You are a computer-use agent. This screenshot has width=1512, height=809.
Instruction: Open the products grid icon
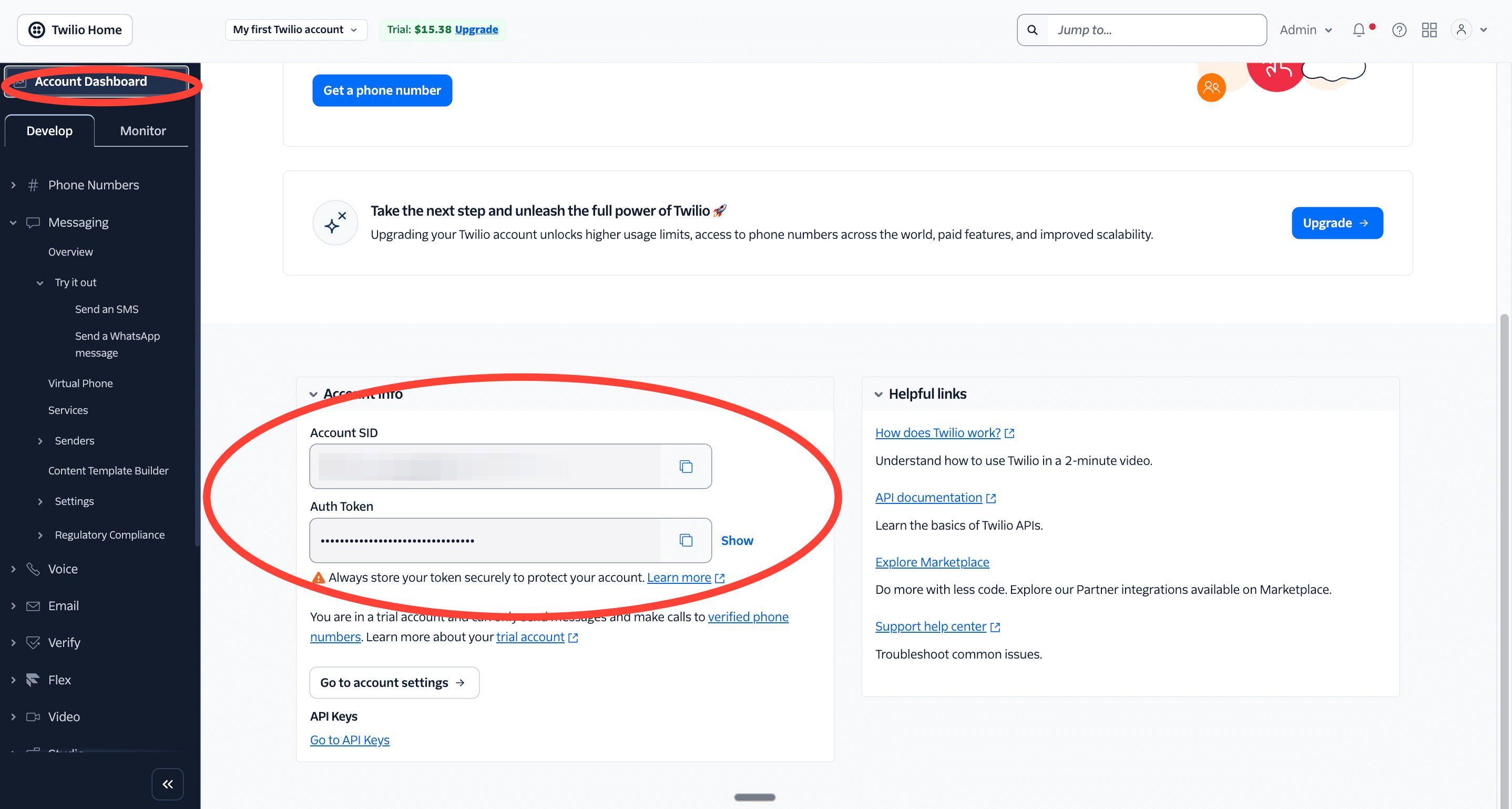click(1429, 30)
